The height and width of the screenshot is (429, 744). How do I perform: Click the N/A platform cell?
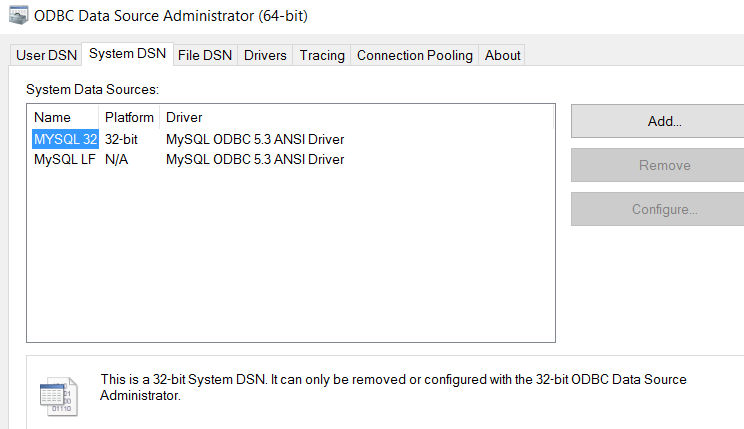(116, 159)
